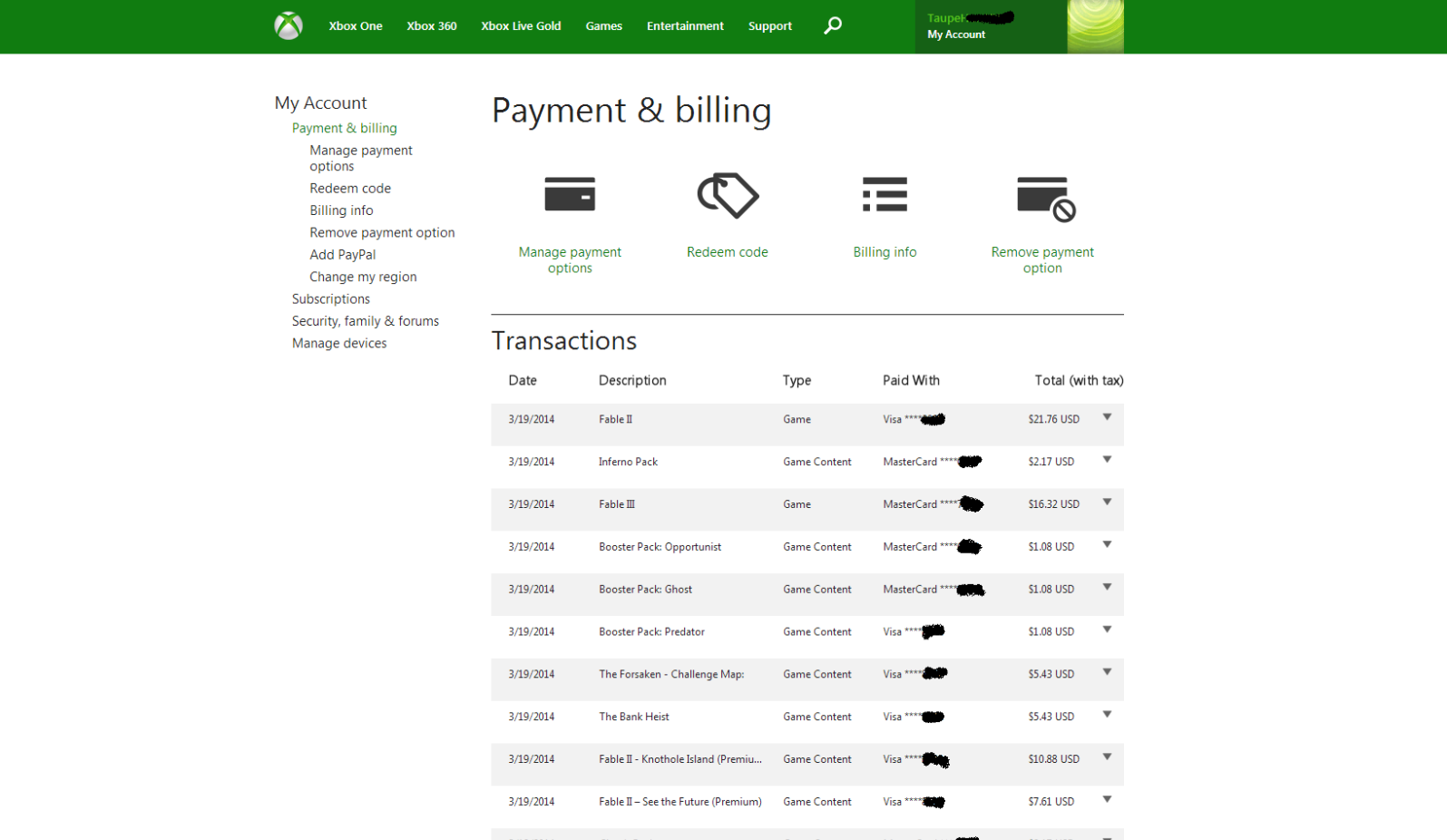
Task: Open Manage devices link
Action: click(x=339, y=343)
